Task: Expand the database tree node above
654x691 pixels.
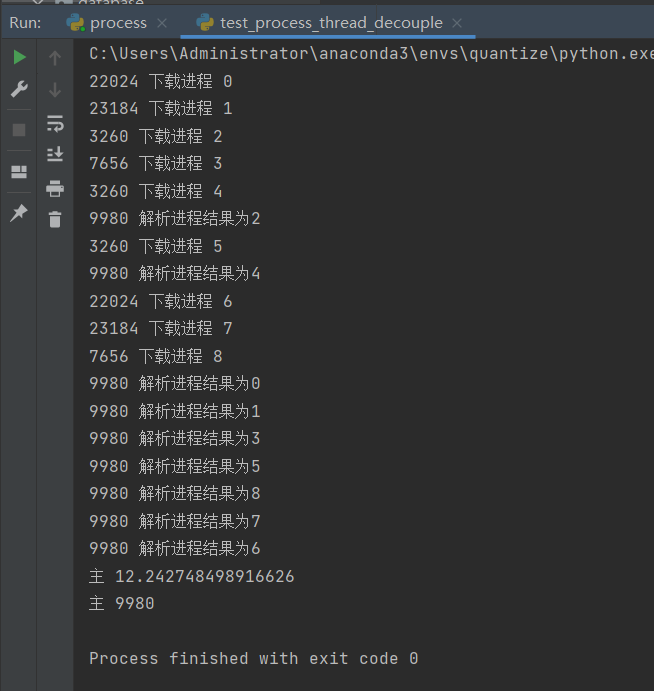Action: pyautogui.click(x=37, y=3)
